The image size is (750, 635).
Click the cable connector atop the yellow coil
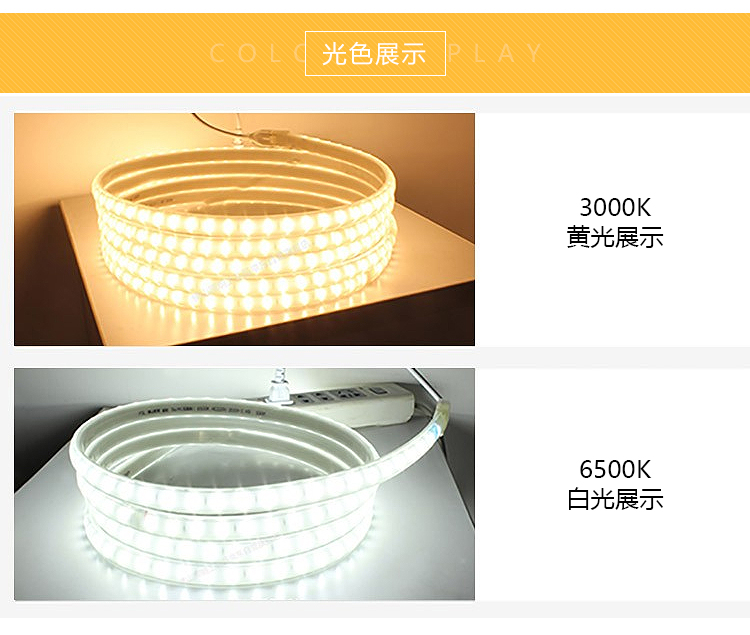click(x=275, y=137)
